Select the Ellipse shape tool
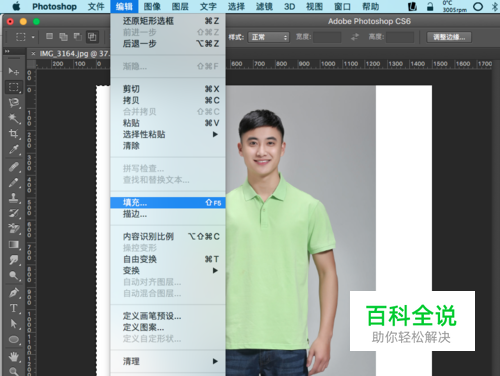The image size is (500, 376). (14, 339)
